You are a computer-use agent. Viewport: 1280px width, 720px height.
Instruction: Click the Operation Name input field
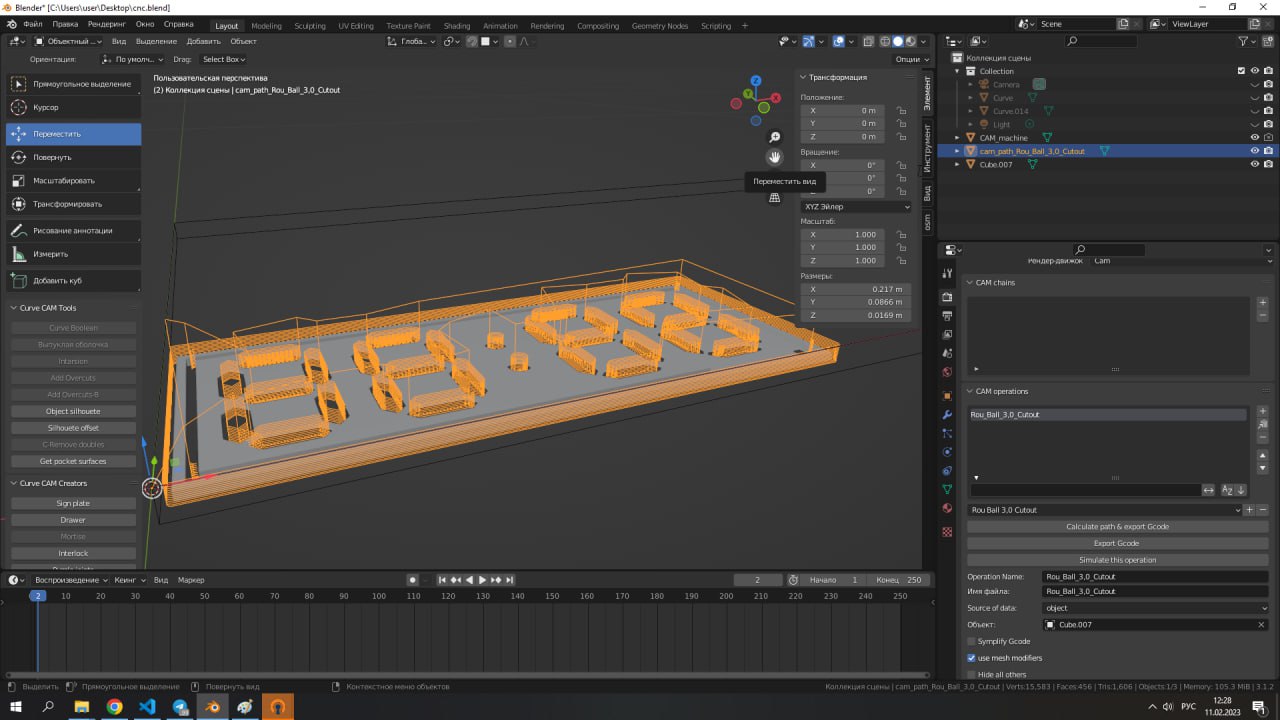coord(1155,577)
